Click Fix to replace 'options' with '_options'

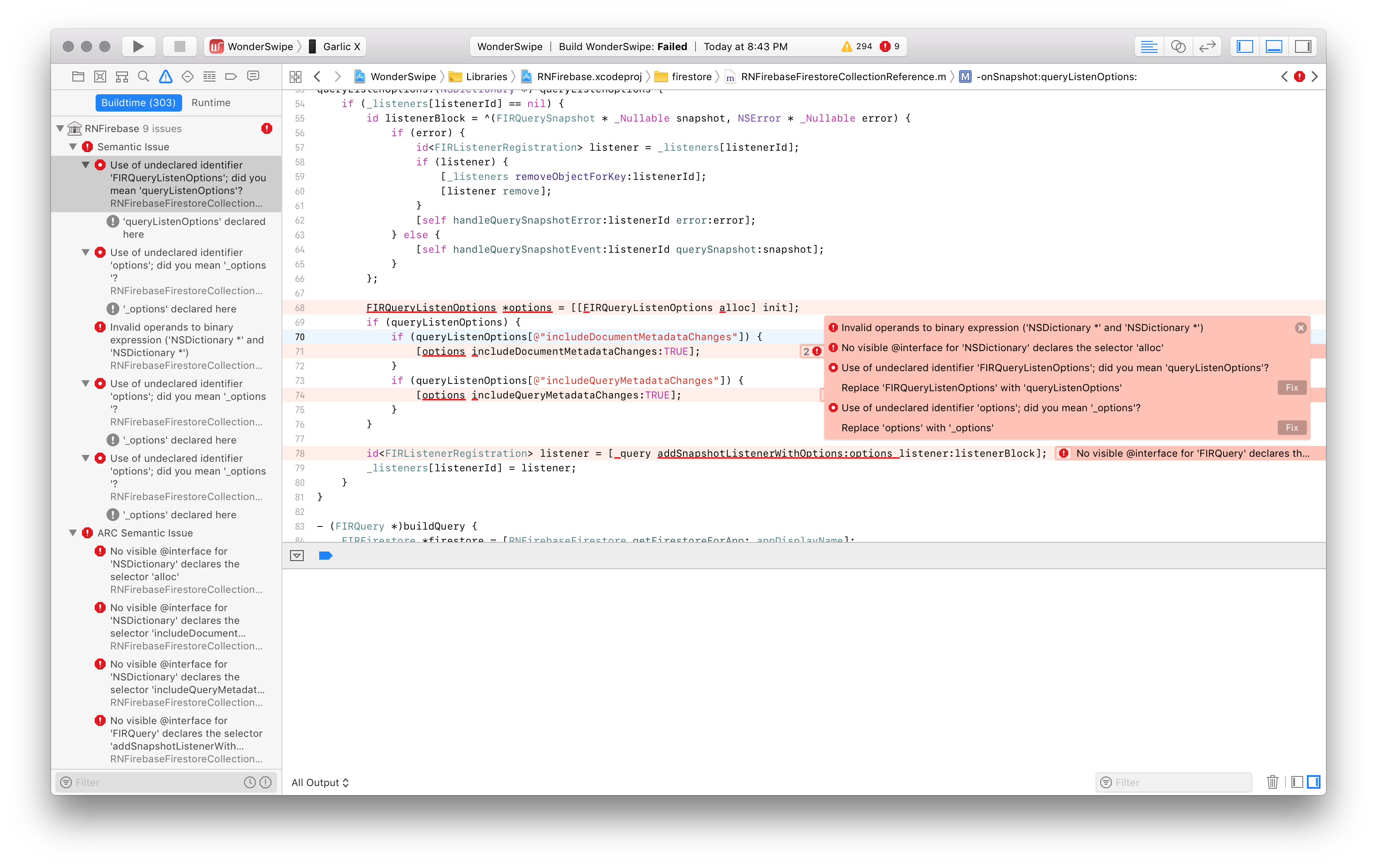pyautogui.click(x=1291, y=427)
